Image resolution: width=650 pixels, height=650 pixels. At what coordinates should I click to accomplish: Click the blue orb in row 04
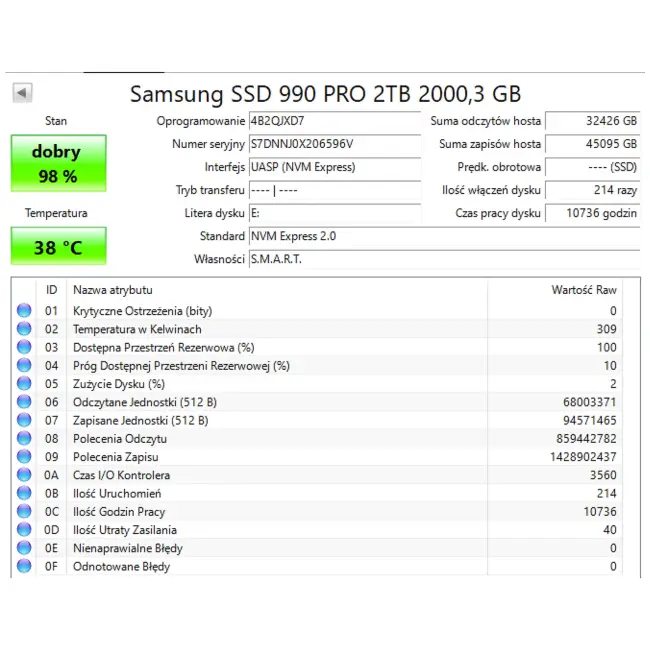point(24,365)
